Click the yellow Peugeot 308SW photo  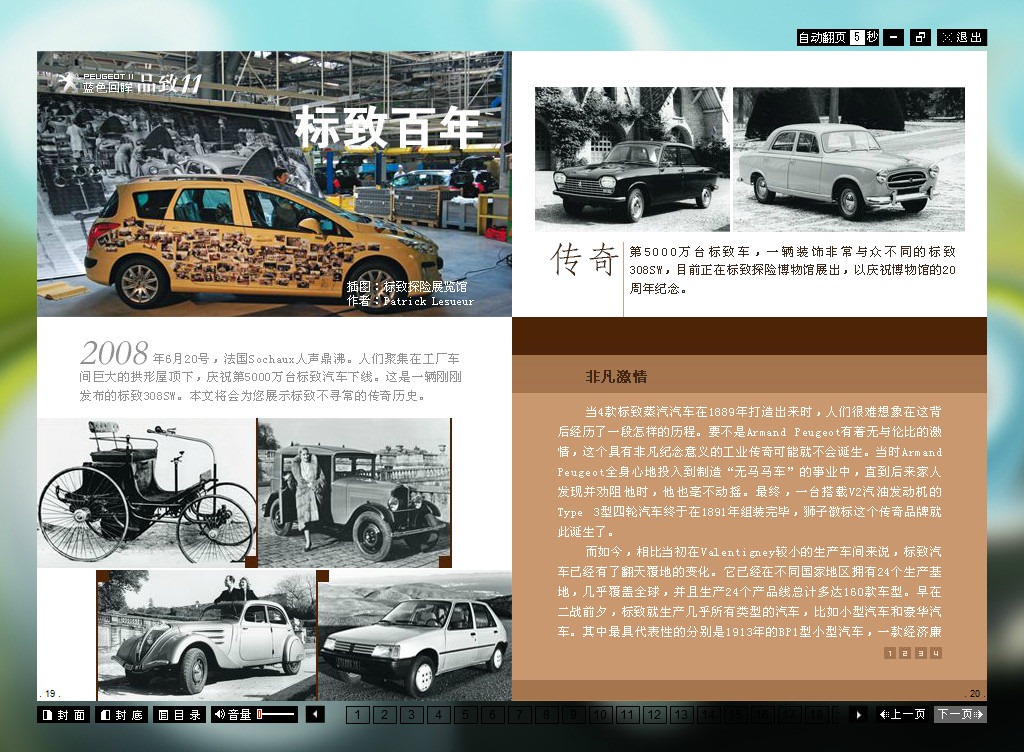point(274,184)
